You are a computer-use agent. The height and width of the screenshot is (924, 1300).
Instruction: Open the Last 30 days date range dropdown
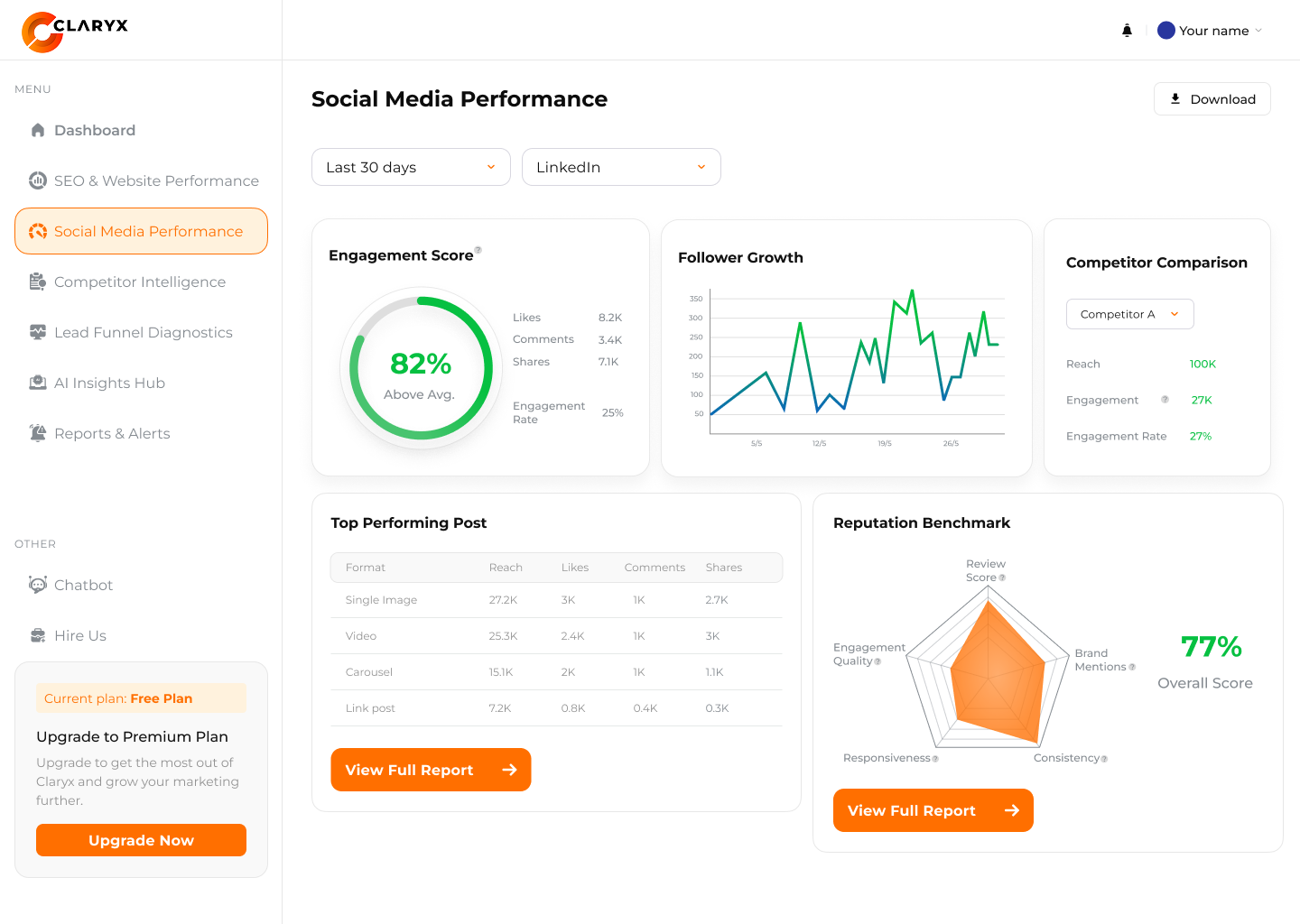click(411, 167)
